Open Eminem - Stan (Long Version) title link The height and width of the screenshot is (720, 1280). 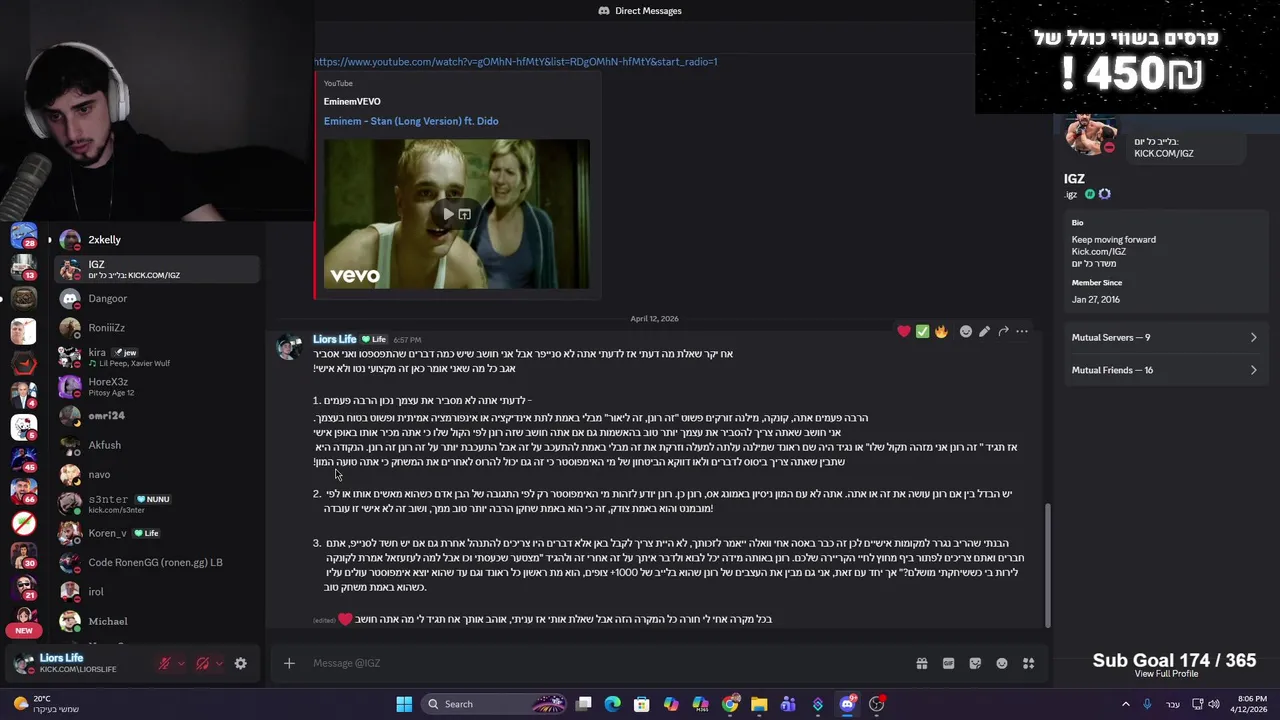411,121
